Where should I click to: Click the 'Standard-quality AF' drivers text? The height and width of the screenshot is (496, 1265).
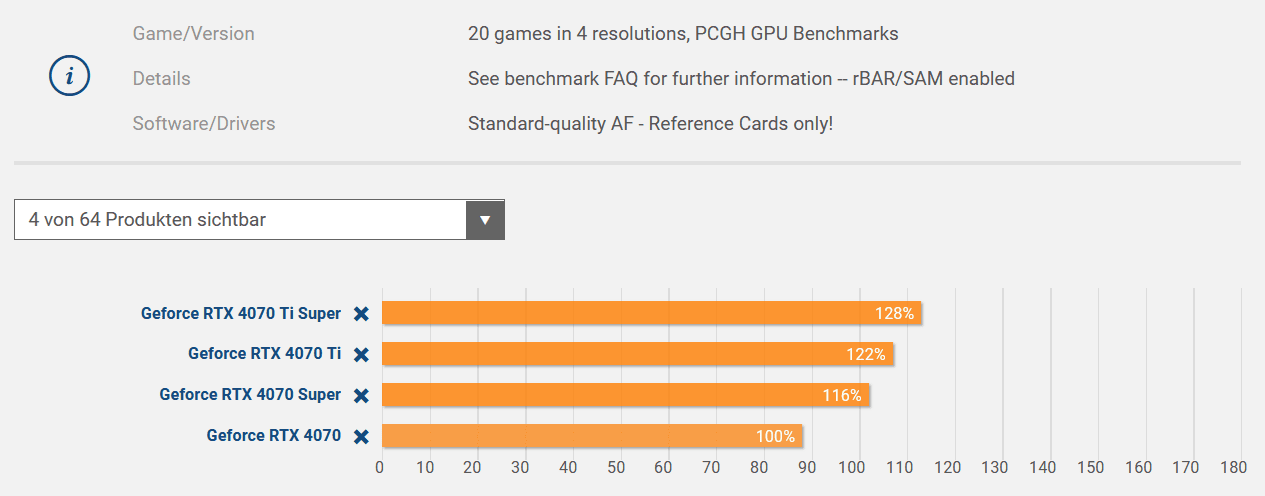[x=650, y=124]
